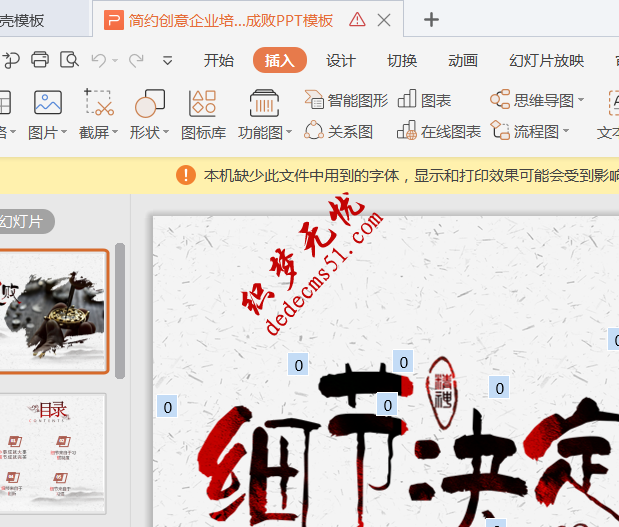The height and width of the screenshot is (527, 619).
Task: Open the 设计 ribbon tab
Action: click(341, 60)
